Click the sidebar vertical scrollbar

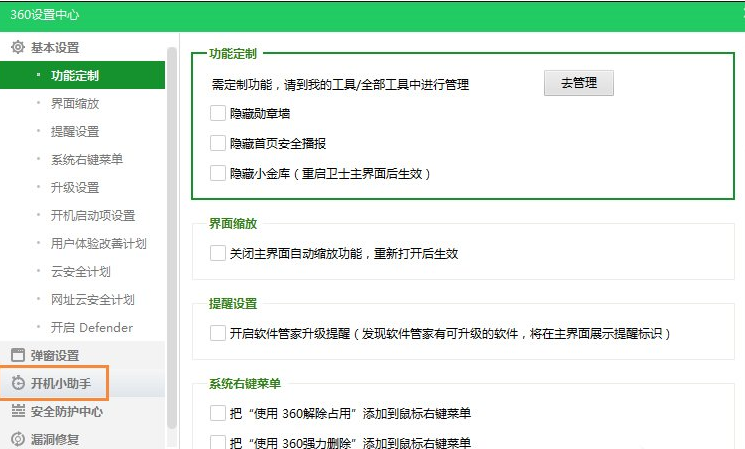[x=172, y=238]
